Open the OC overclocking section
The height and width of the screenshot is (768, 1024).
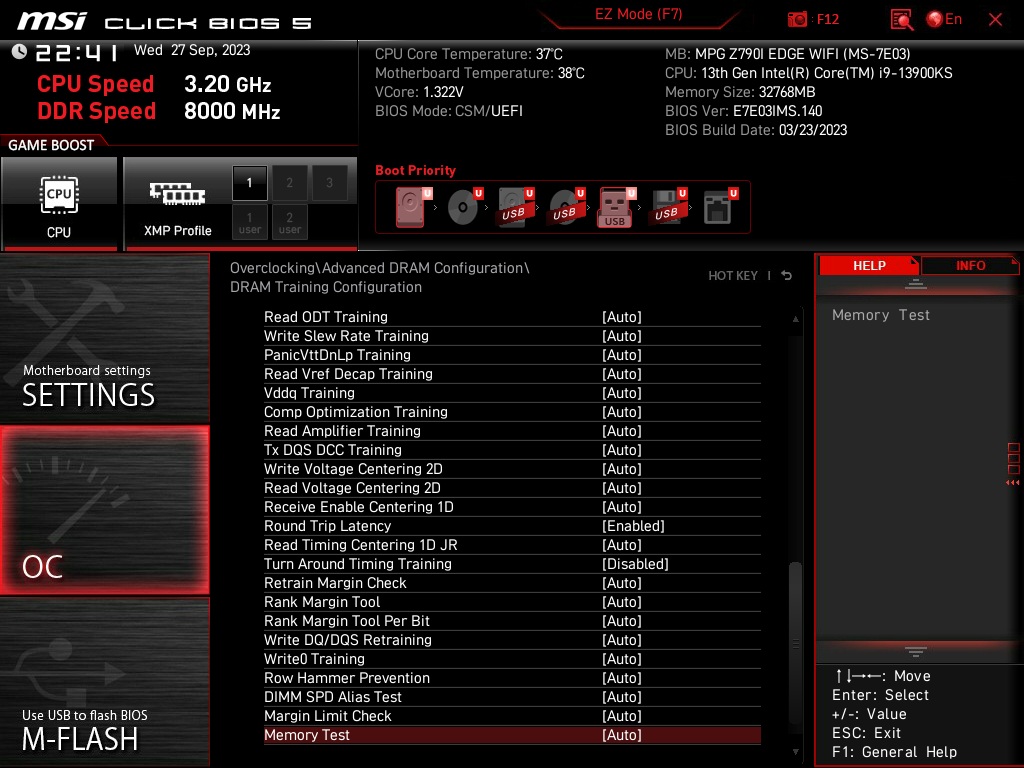click(x=105, y=510)
